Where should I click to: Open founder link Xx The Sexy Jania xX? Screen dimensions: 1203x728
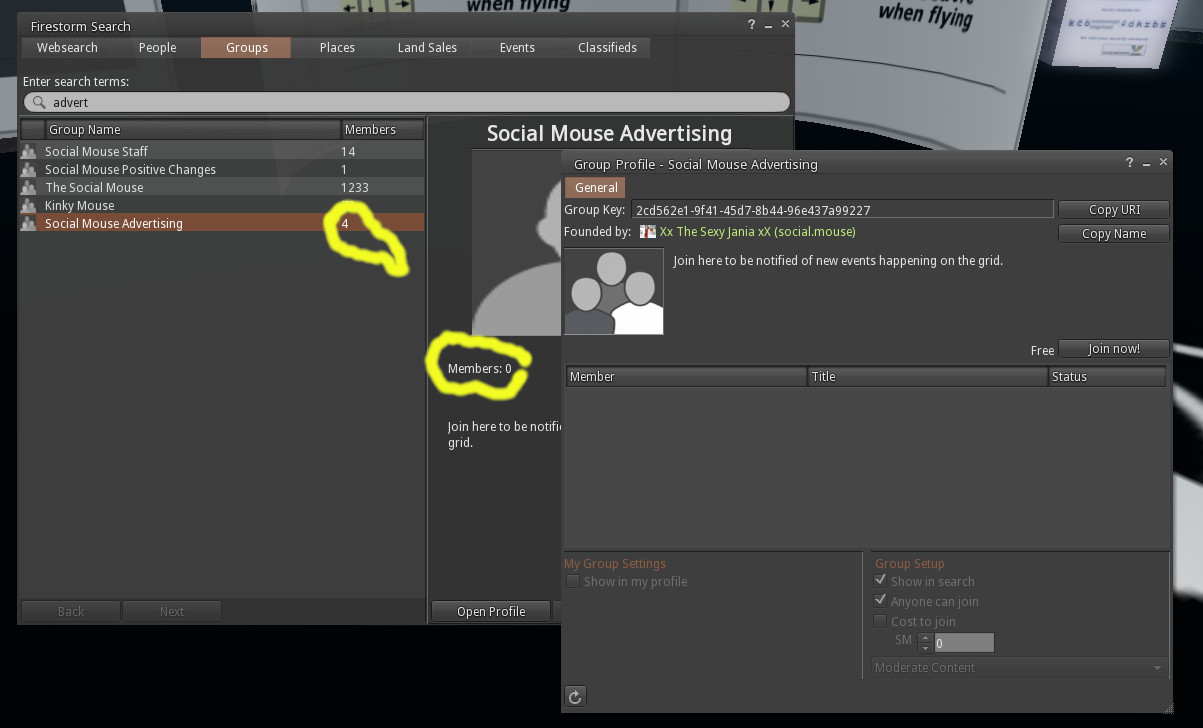coord(757,231)
